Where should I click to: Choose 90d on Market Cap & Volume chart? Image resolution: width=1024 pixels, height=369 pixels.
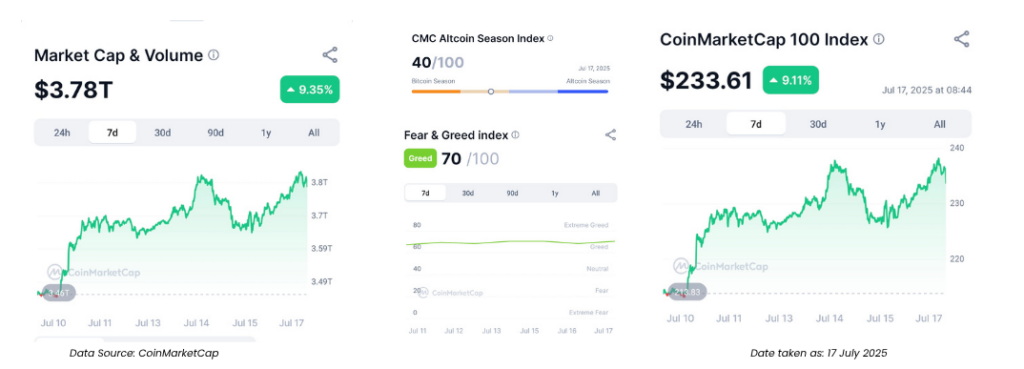[215, 133]
